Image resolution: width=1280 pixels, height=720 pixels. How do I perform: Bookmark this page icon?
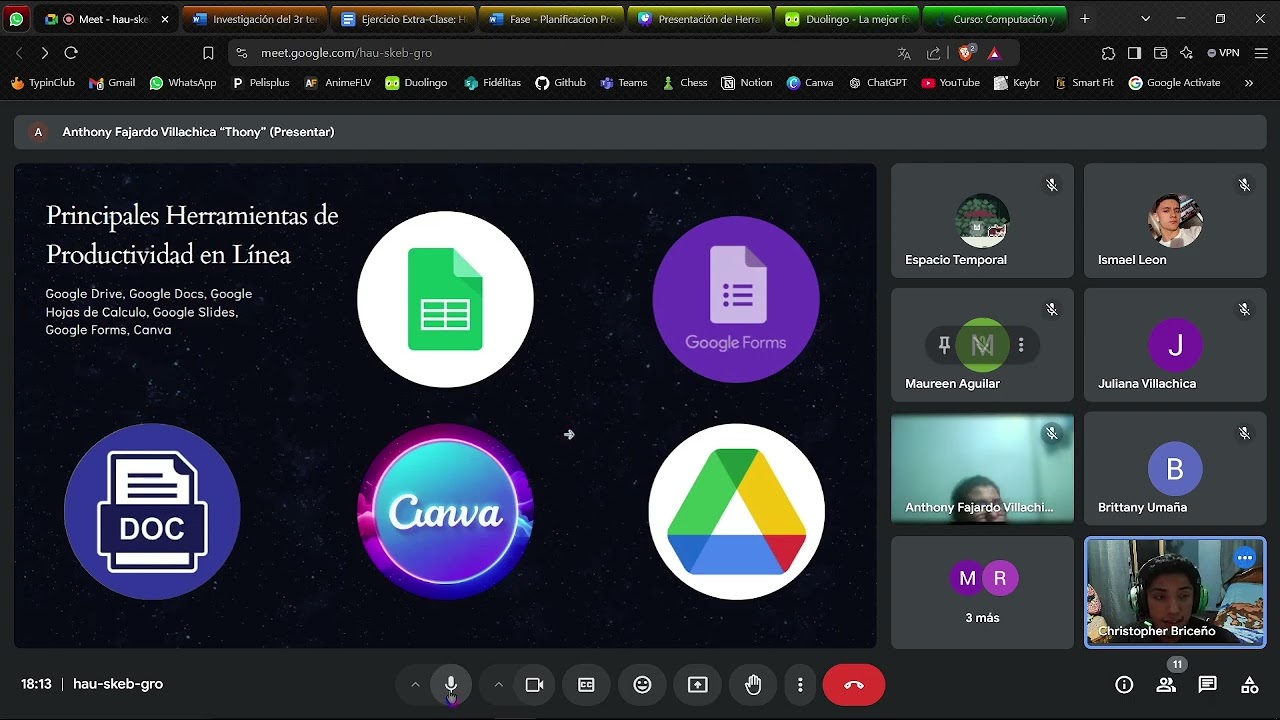pyautogui.click(x=208, y=53)
